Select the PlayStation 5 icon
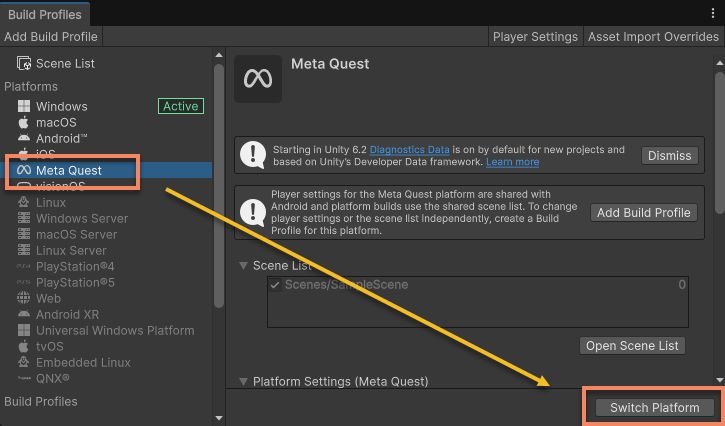725x426 pixels. [x=24, y=282]
